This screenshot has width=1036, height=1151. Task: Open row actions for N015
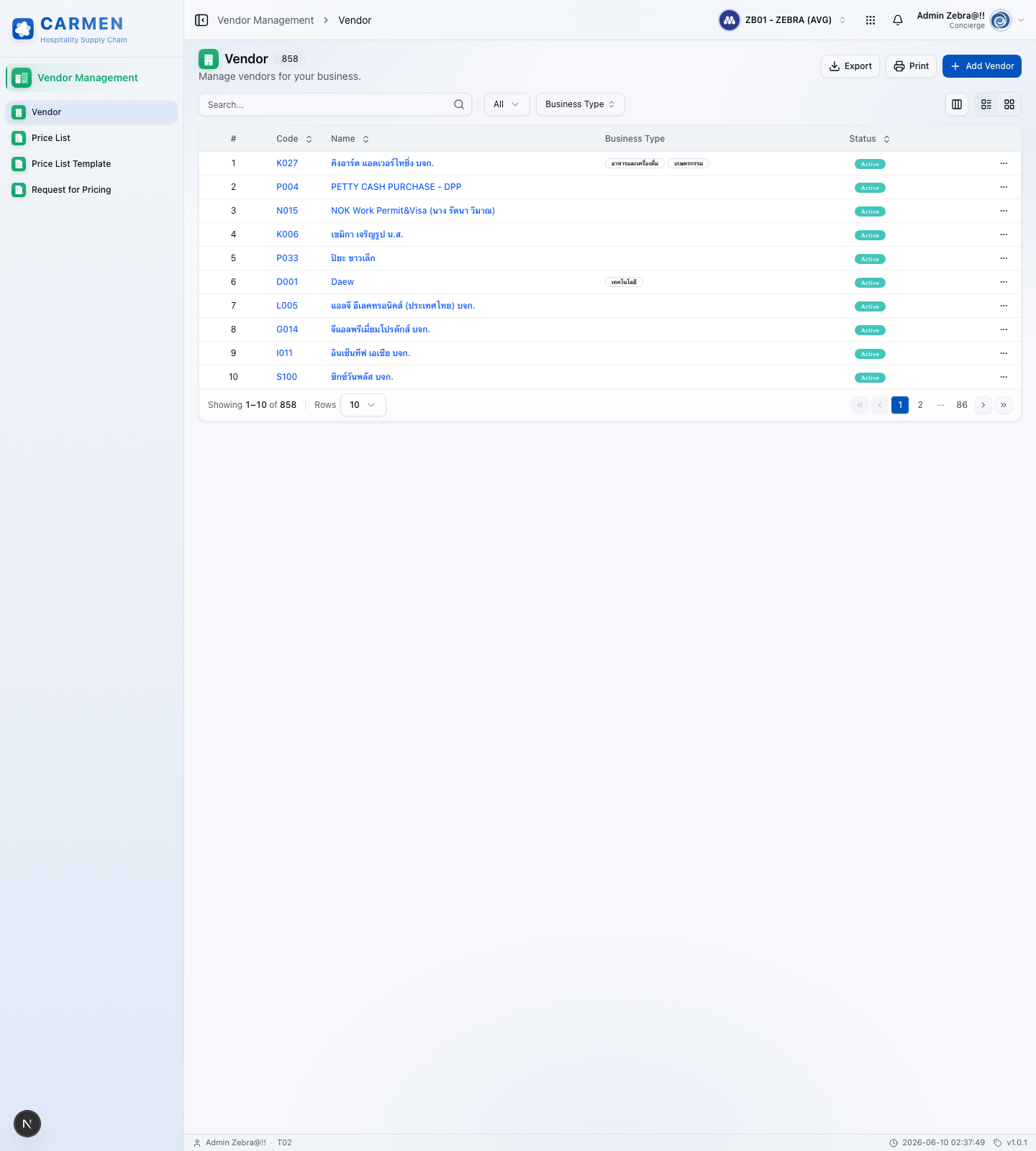pyautogui.click(x=1004, y=211)
